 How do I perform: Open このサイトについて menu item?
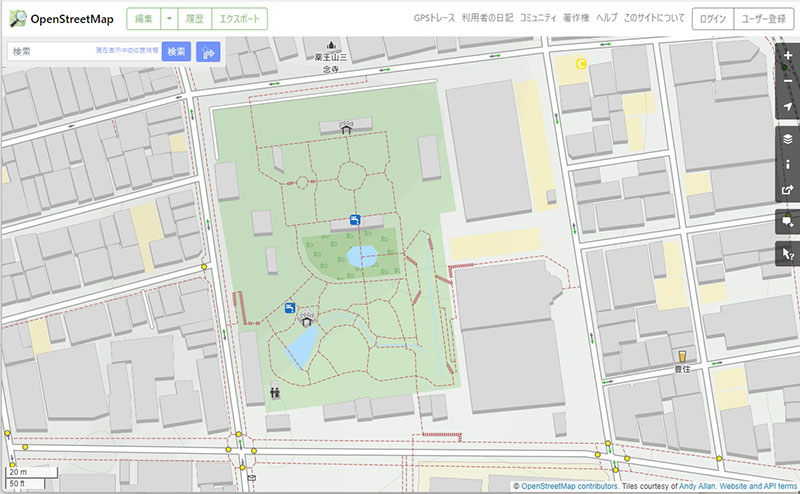tap(654, 18)
